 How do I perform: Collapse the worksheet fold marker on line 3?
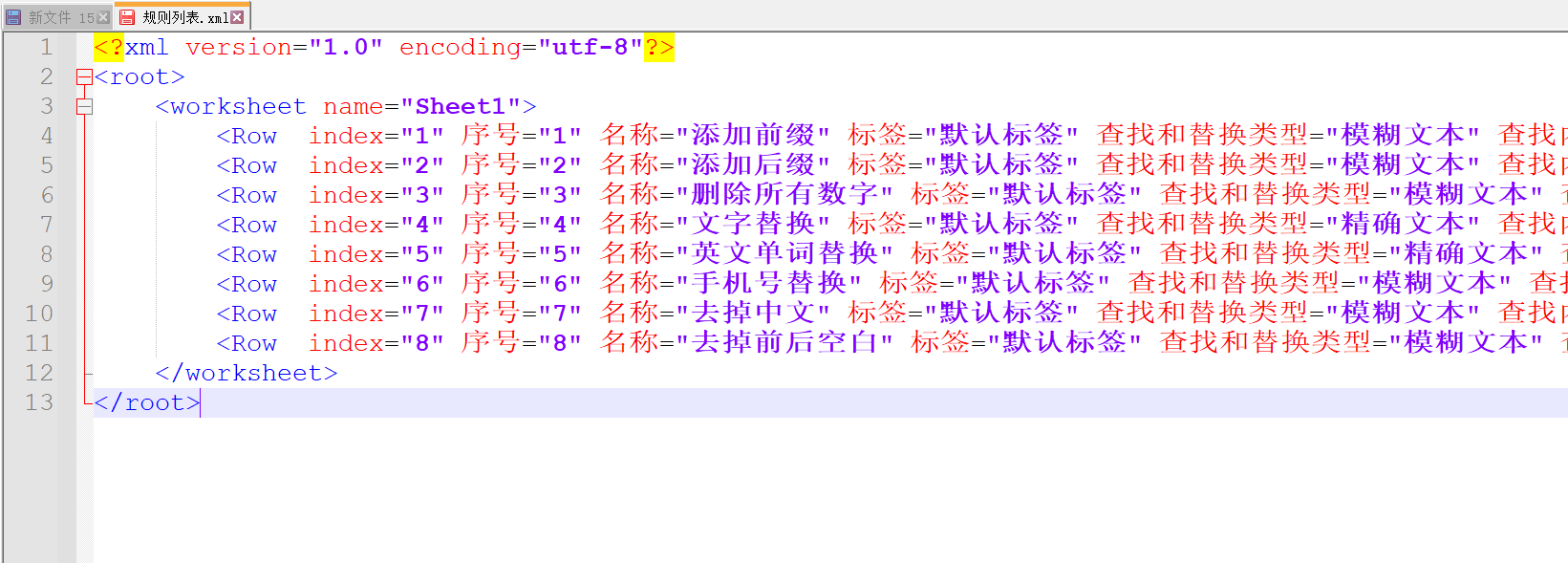(x=84, y=107)
